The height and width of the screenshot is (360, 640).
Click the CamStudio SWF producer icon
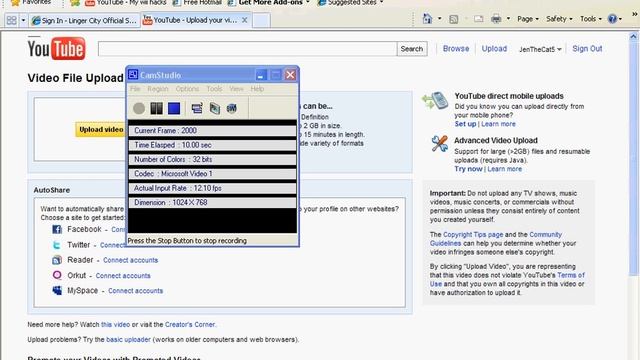click(x=232, y=108)
